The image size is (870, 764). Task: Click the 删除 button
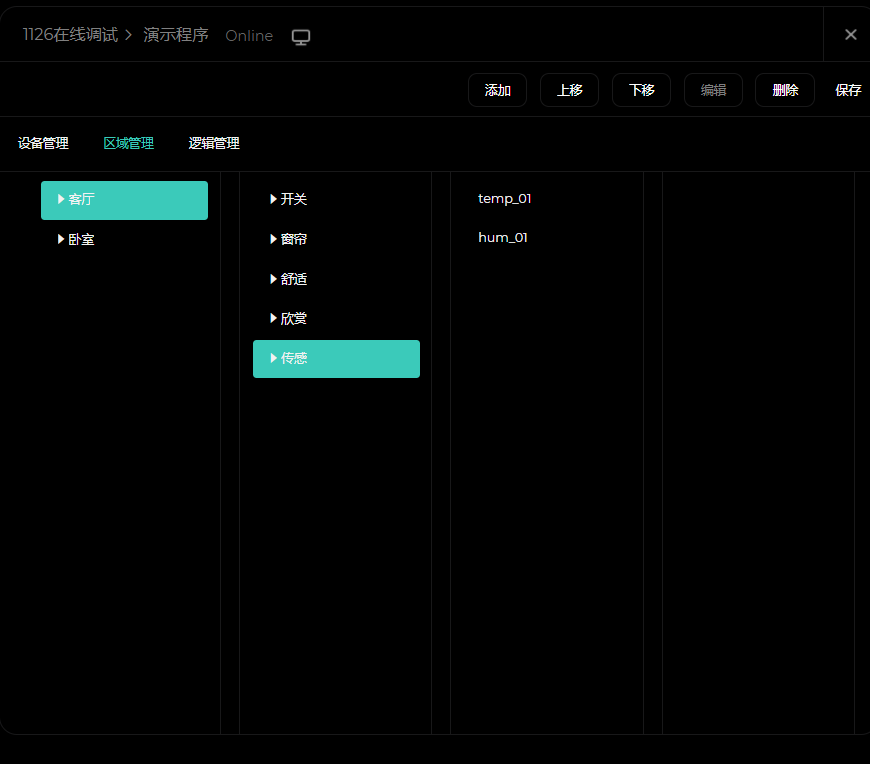pyautogui.click(x=785, y=90)
